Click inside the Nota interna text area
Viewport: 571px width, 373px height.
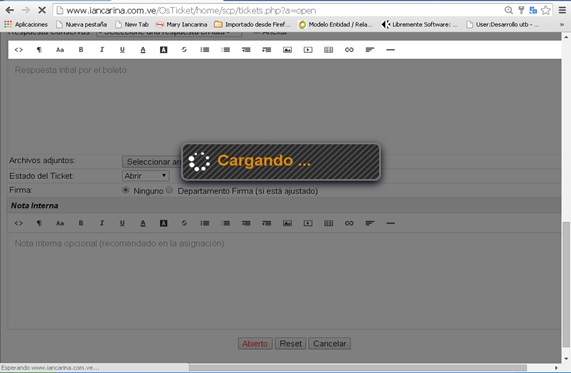[284, 280]
